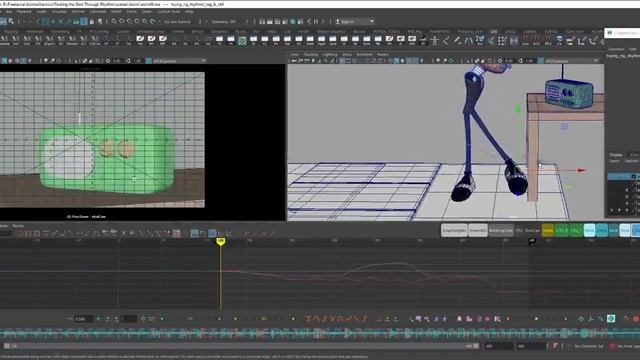Click the green Y-axis manipulator handle

518,108
